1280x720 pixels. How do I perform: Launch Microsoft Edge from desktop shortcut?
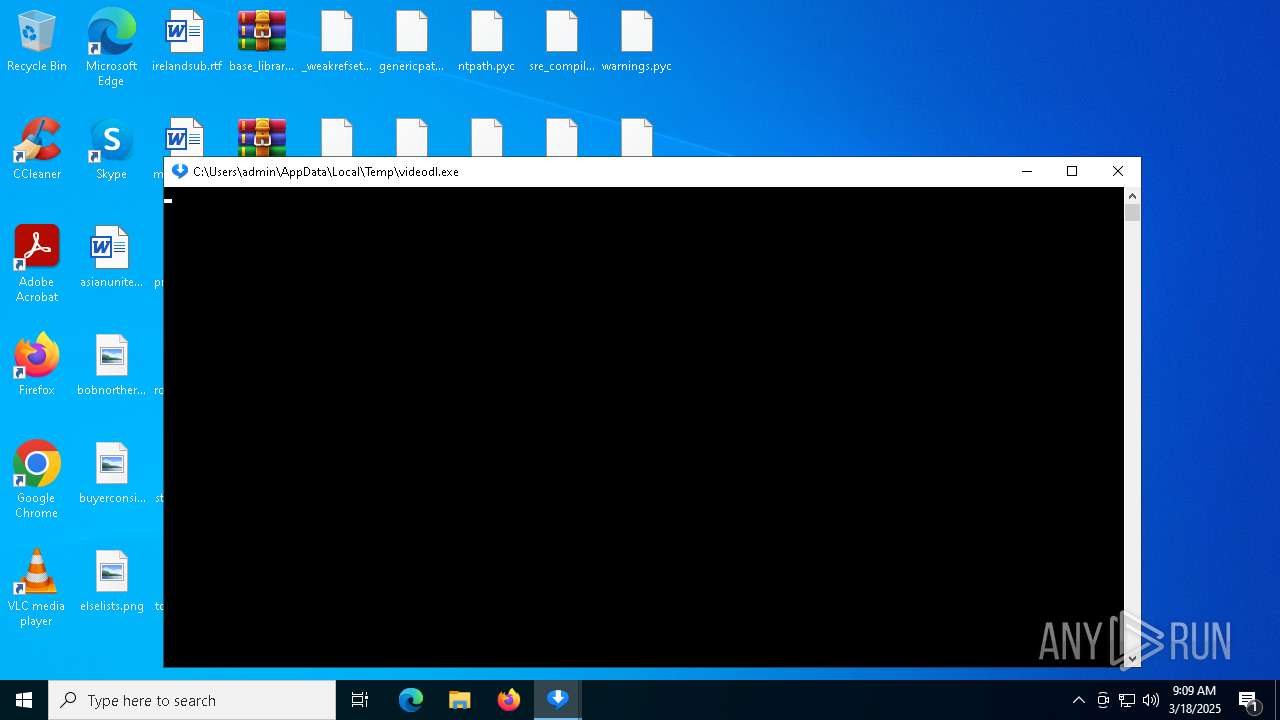[111, 48]
